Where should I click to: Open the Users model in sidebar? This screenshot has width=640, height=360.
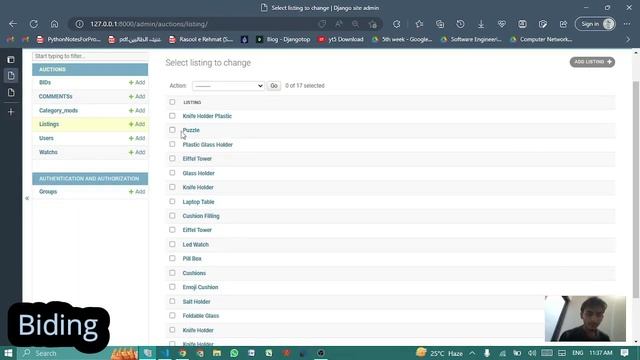[x=46, y=138]
